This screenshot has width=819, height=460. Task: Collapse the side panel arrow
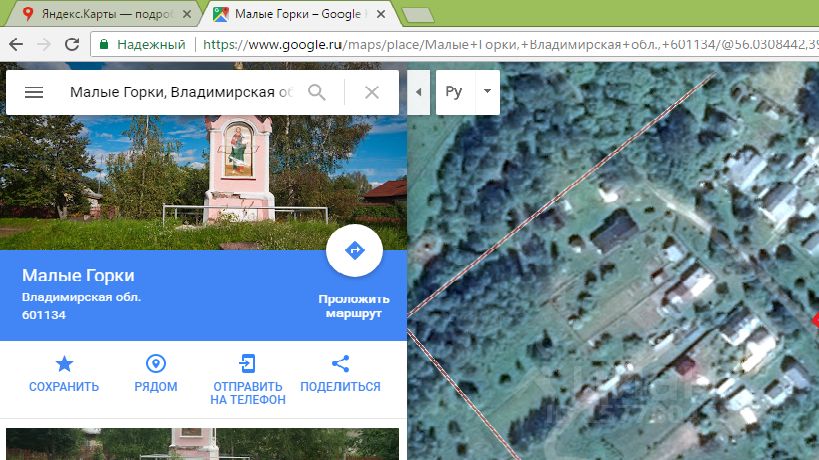418,92
